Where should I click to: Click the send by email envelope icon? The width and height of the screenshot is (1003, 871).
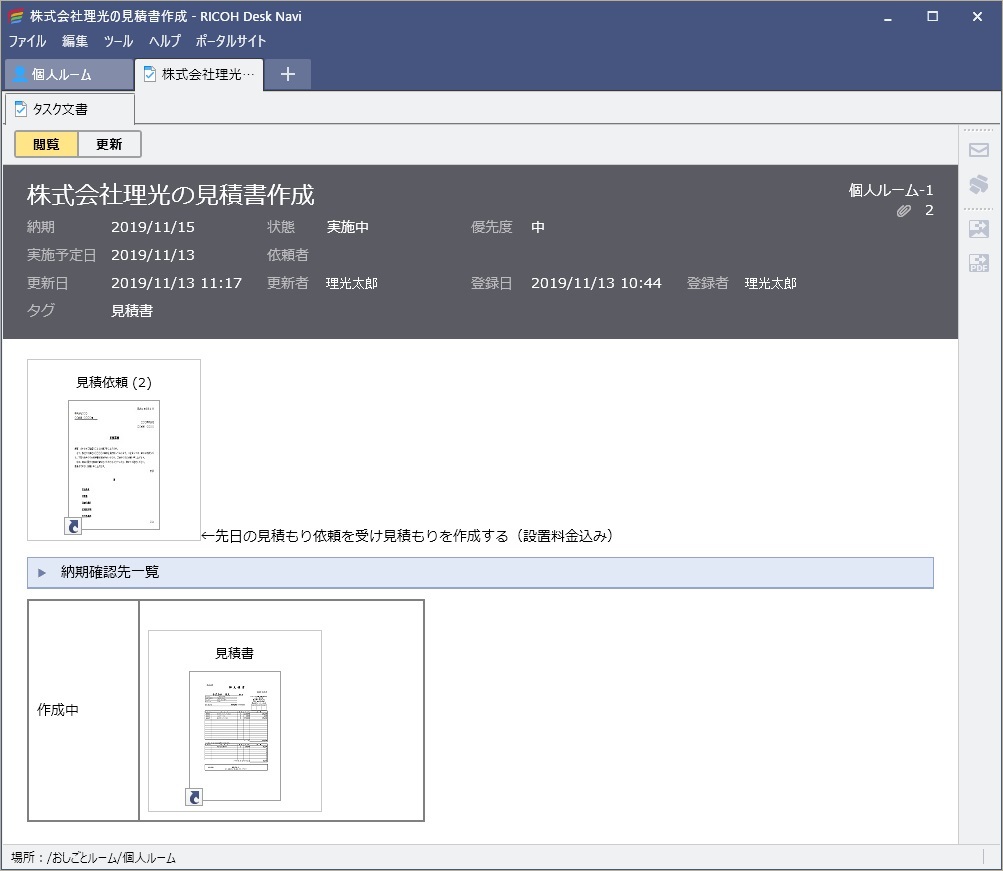pos(978,150)
